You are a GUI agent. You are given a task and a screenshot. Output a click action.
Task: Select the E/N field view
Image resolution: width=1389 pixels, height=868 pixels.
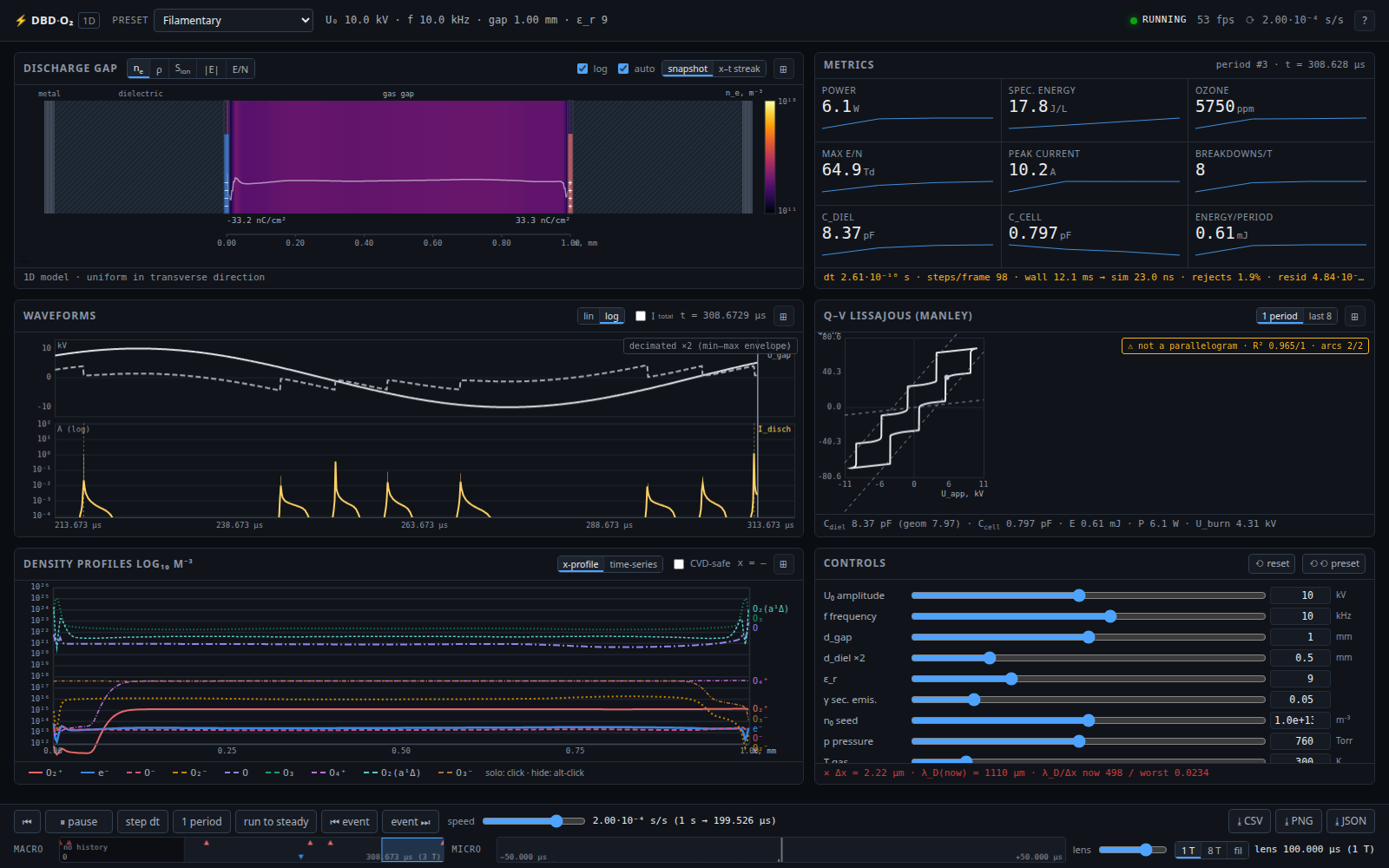click(240, 69)
